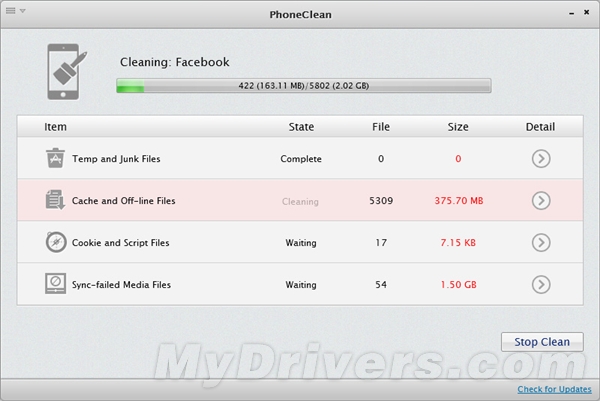Open detail arrow for Temp and Junk Files

pos(541,158)
